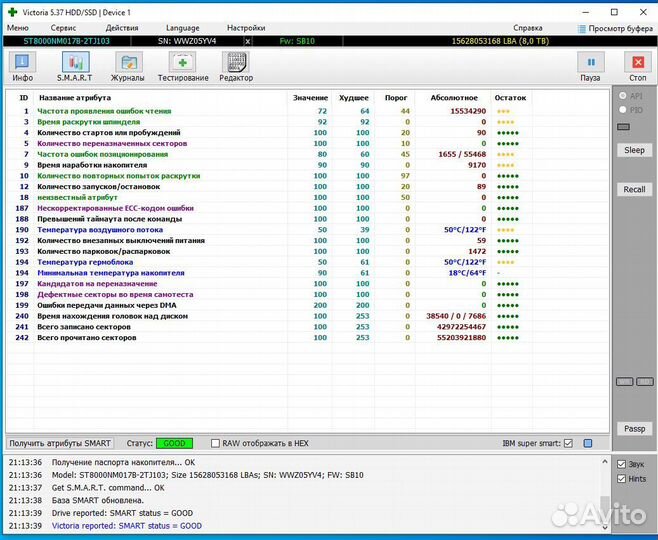This screenshot has width=658, height=540.
Task: Enable RAW отображать в HEX checkbox
Action: [x=216, y=443]
